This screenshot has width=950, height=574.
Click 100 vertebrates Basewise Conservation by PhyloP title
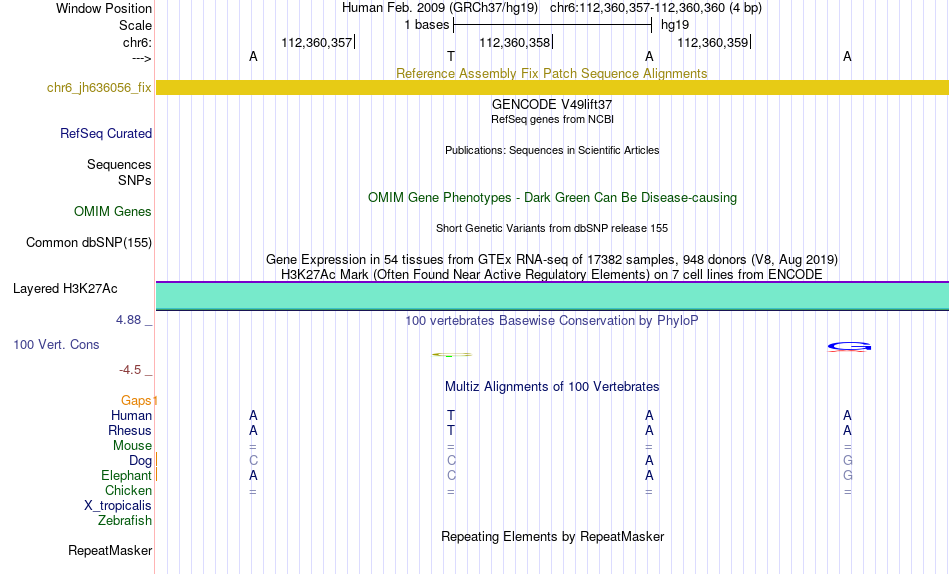pos(552,321)
